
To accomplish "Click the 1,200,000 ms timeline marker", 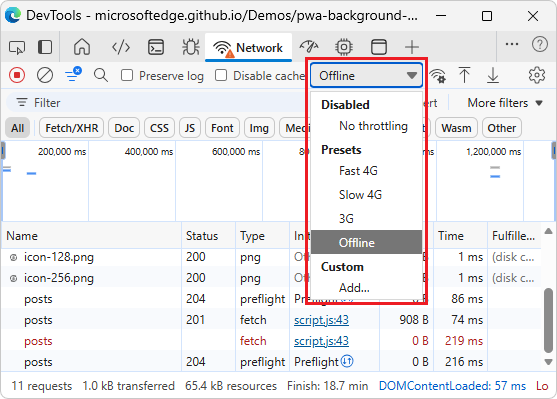I will point(493,152).
